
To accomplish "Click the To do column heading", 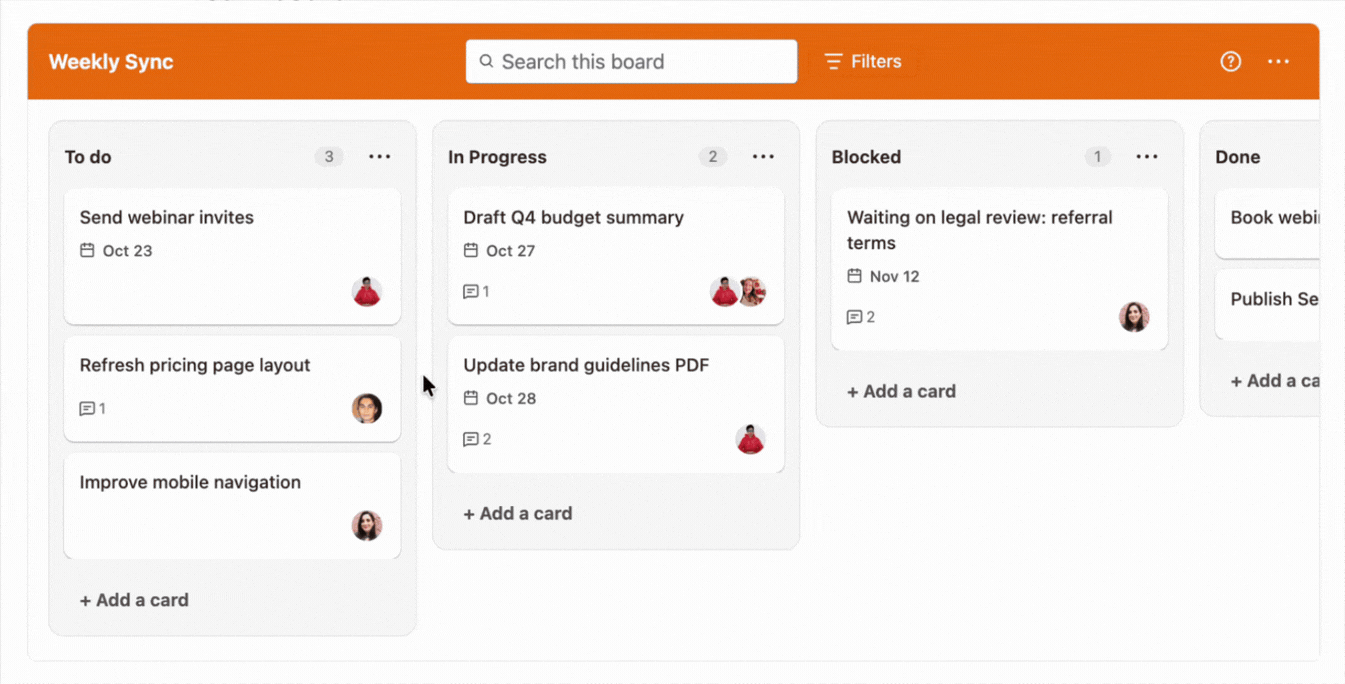I will click(x=88, y=157).
